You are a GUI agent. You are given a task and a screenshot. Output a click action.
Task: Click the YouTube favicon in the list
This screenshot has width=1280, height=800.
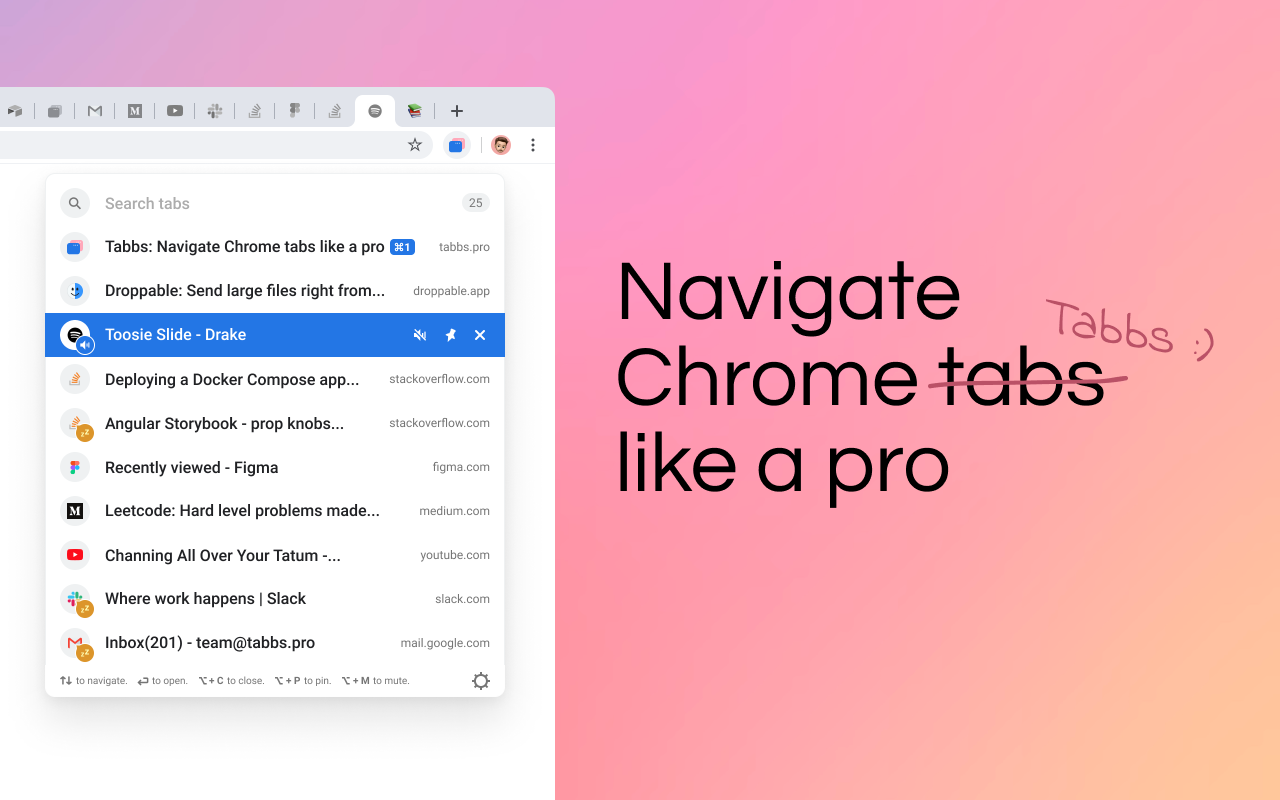click(x=75, y=555)
